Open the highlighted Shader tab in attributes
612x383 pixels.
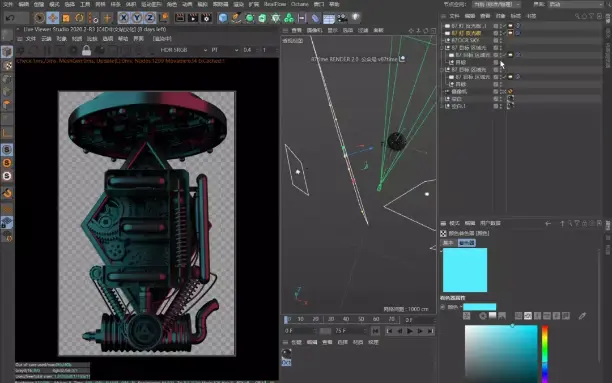pyautogui.click(x=466, y=242)
